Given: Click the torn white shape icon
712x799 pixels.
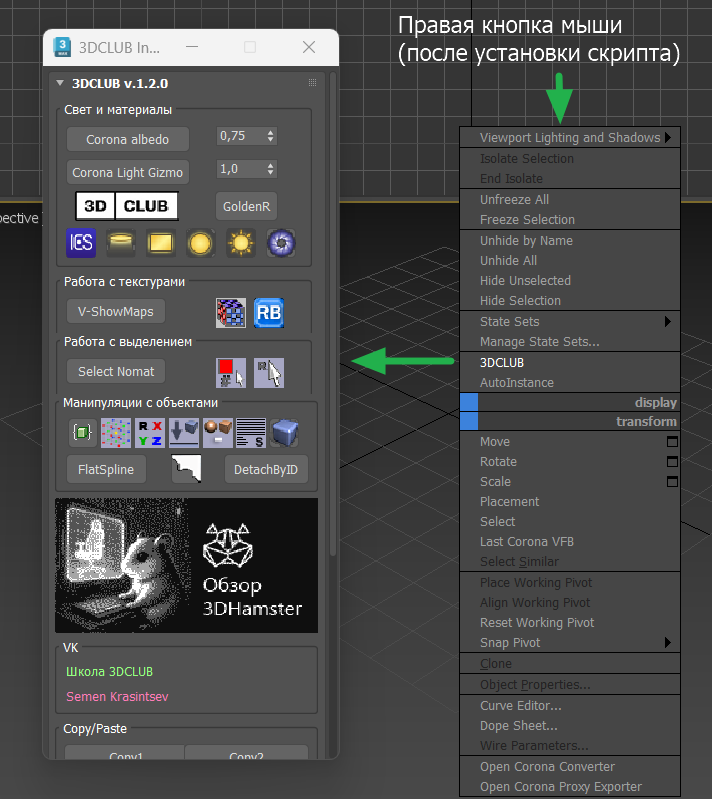Looking at the screenshot, I should (x=186, y=469).
